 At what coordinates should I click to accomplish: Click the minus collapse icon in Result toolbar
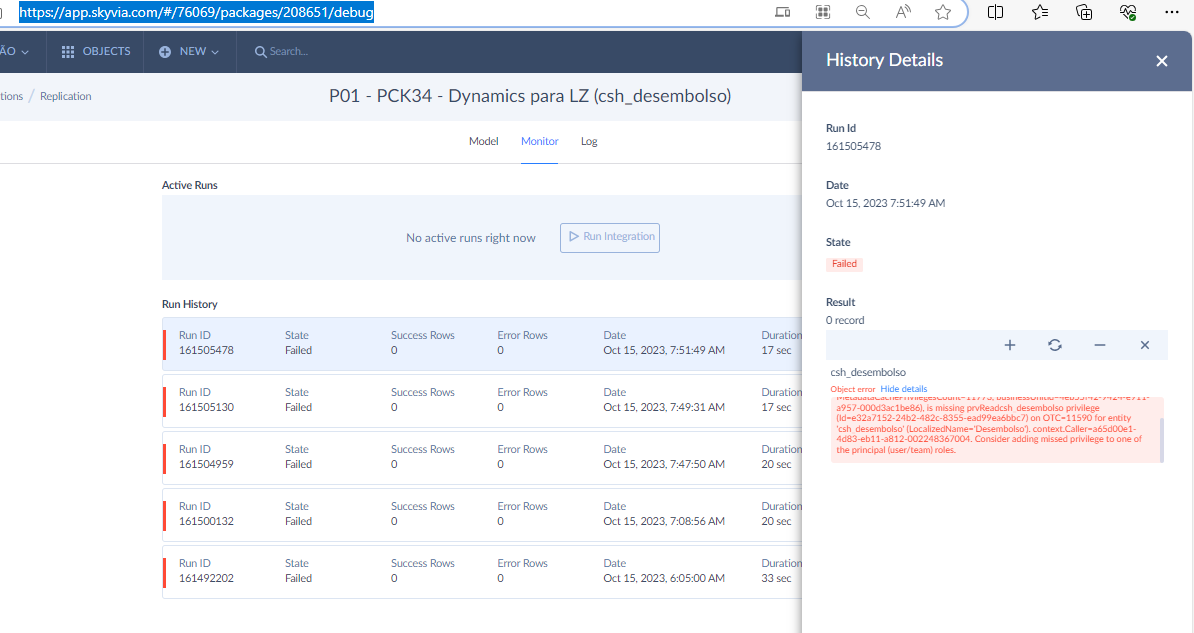click(1100, 345)
